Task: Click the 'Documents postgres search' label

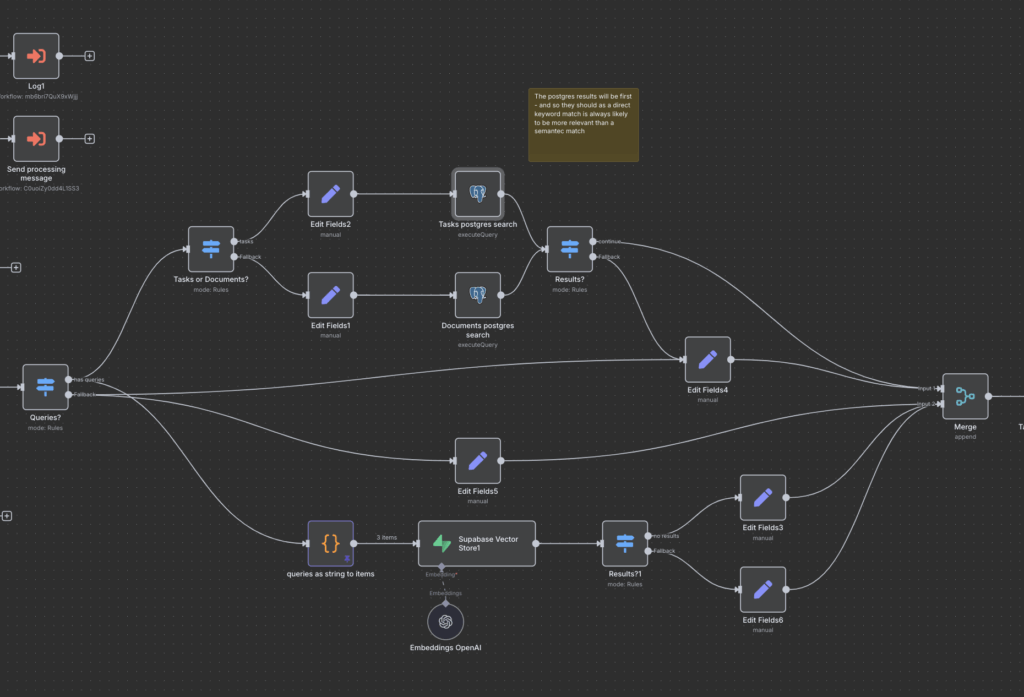Action: [477, 330]
